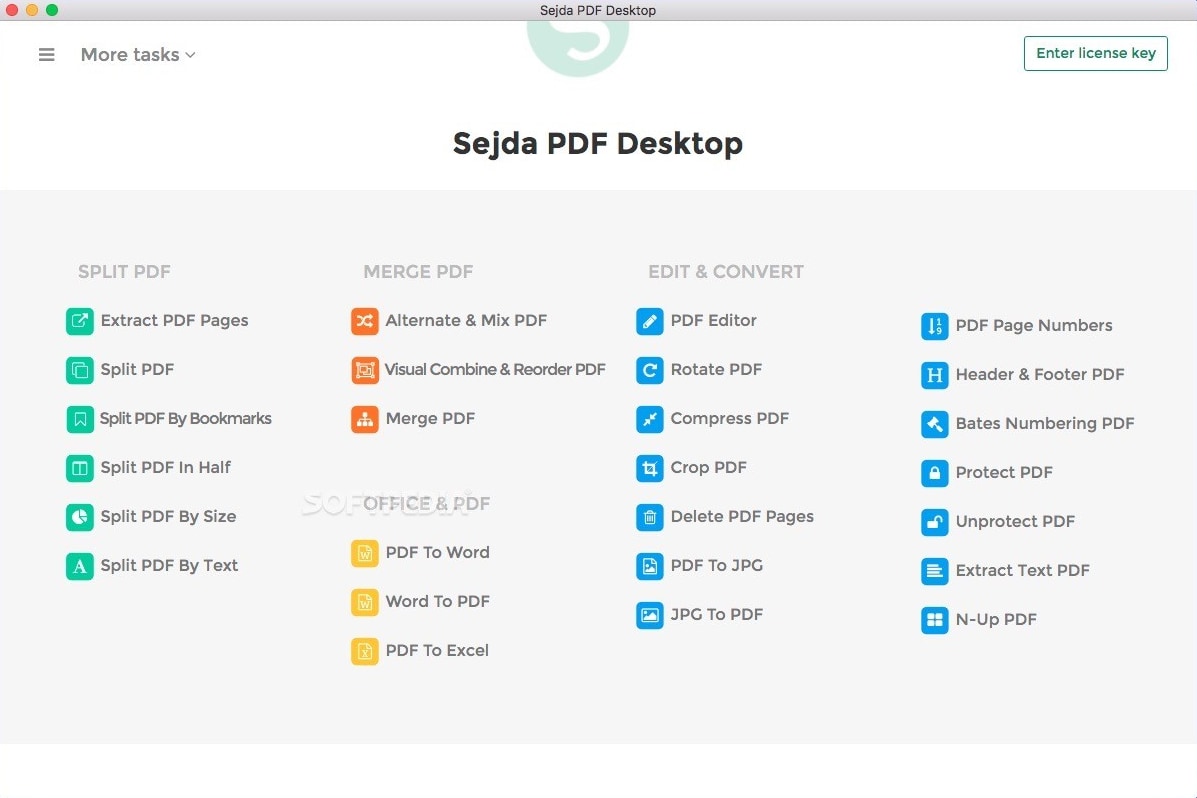The width and height of the screenshot is (1197, 798).
Task: Click the JPG To PDF icon
Action: click(x=650, y=615)
